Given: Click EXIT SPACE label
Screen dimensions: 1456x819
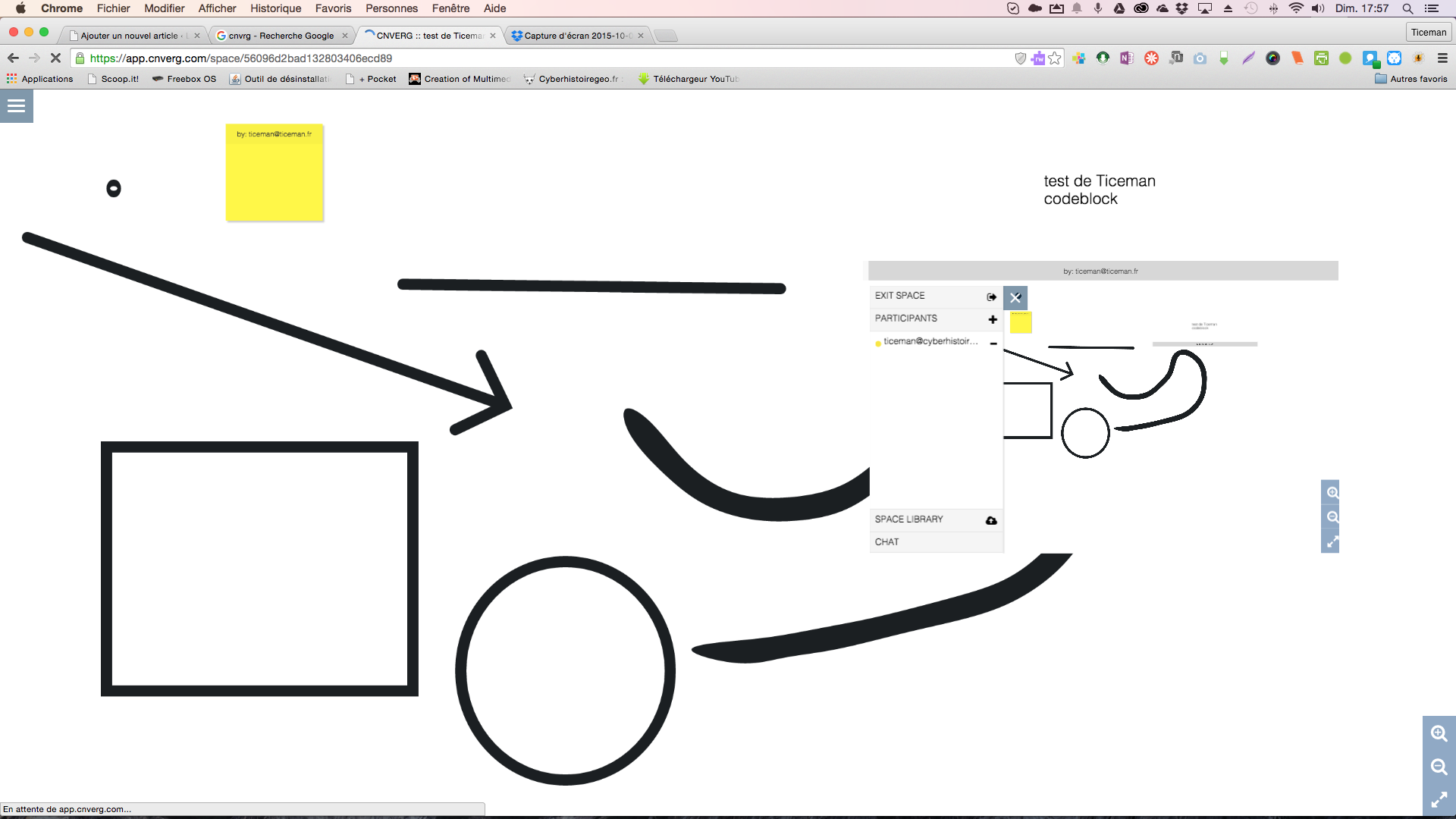Looking at the screenshot, I should pos(900,296).
